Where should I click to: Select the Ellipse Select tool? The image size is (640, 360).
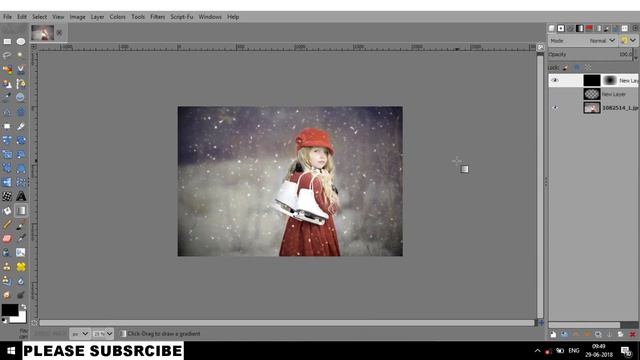(x=21, y=41)
